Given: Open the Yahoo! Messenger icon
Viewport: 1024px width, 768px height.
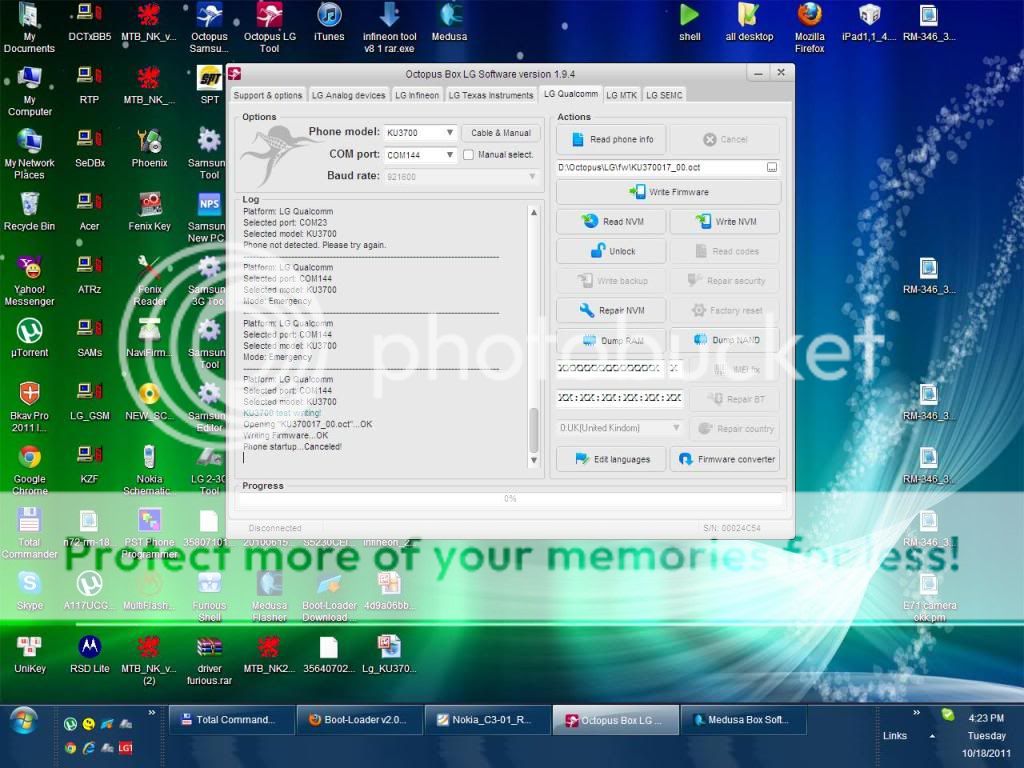Looking at the screenshot, I should (x=29, y=281).
